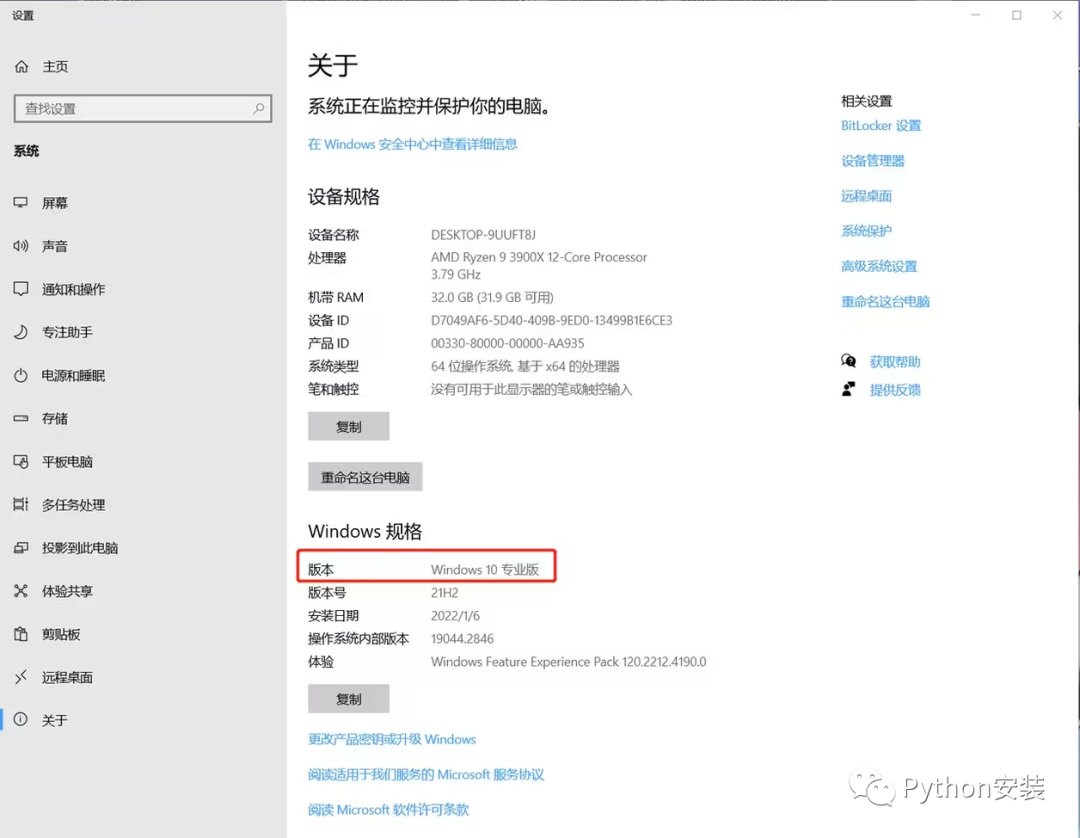Click the Sound speaker icon
The height and width of the screenshot is (838, 1080).
21,246
